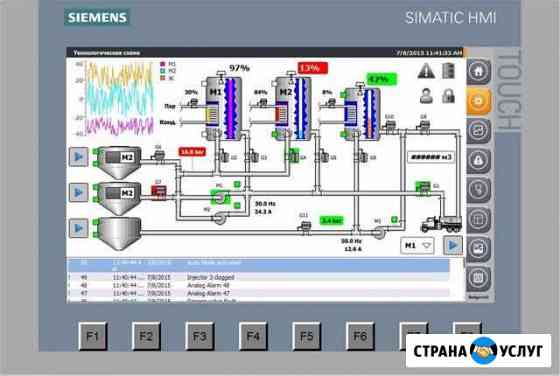The width and height of the screenshot is (560, 376).
Task: Select the truck icon on the diagram
Action: click(441, 224)
